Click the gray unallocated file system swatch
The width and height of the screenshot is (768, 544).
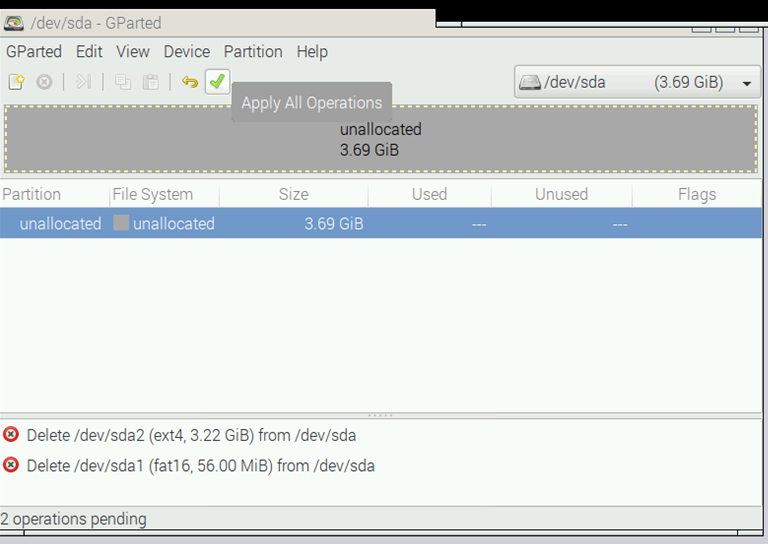click(121, 223)
